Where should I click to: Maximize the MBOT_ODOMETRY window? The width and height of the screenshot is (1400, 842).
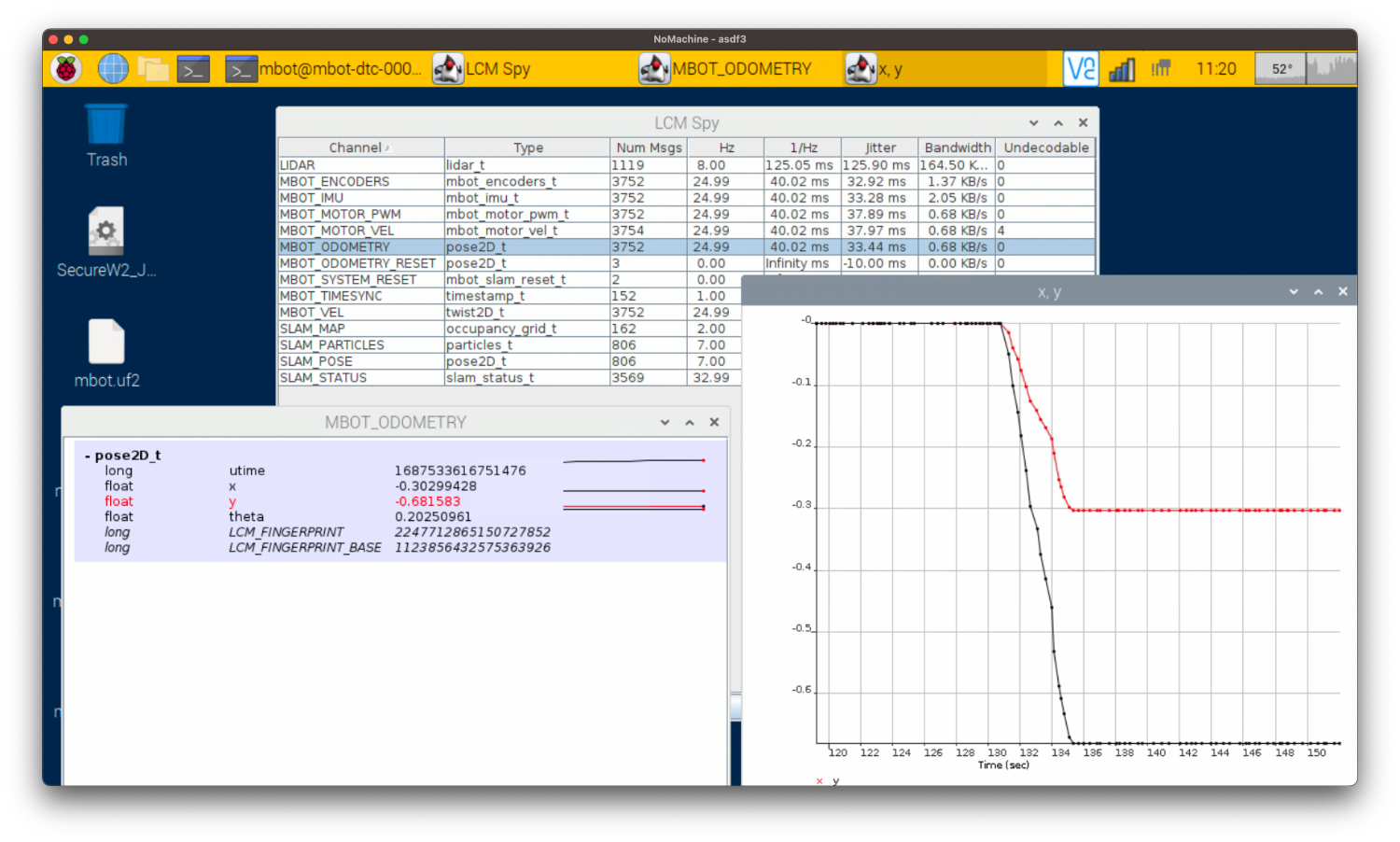[x=690, y=423]
